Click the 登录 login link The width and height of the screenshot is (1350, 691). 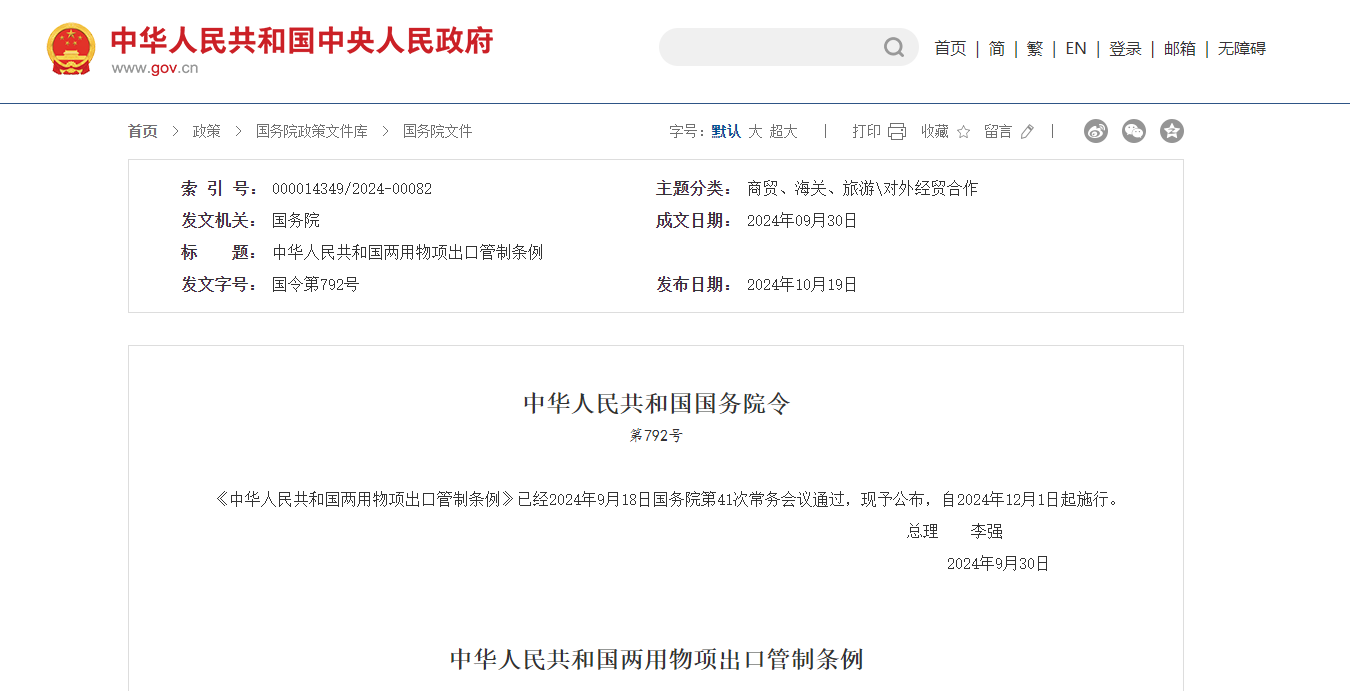pyautogui.click(x=1125, y=49)
